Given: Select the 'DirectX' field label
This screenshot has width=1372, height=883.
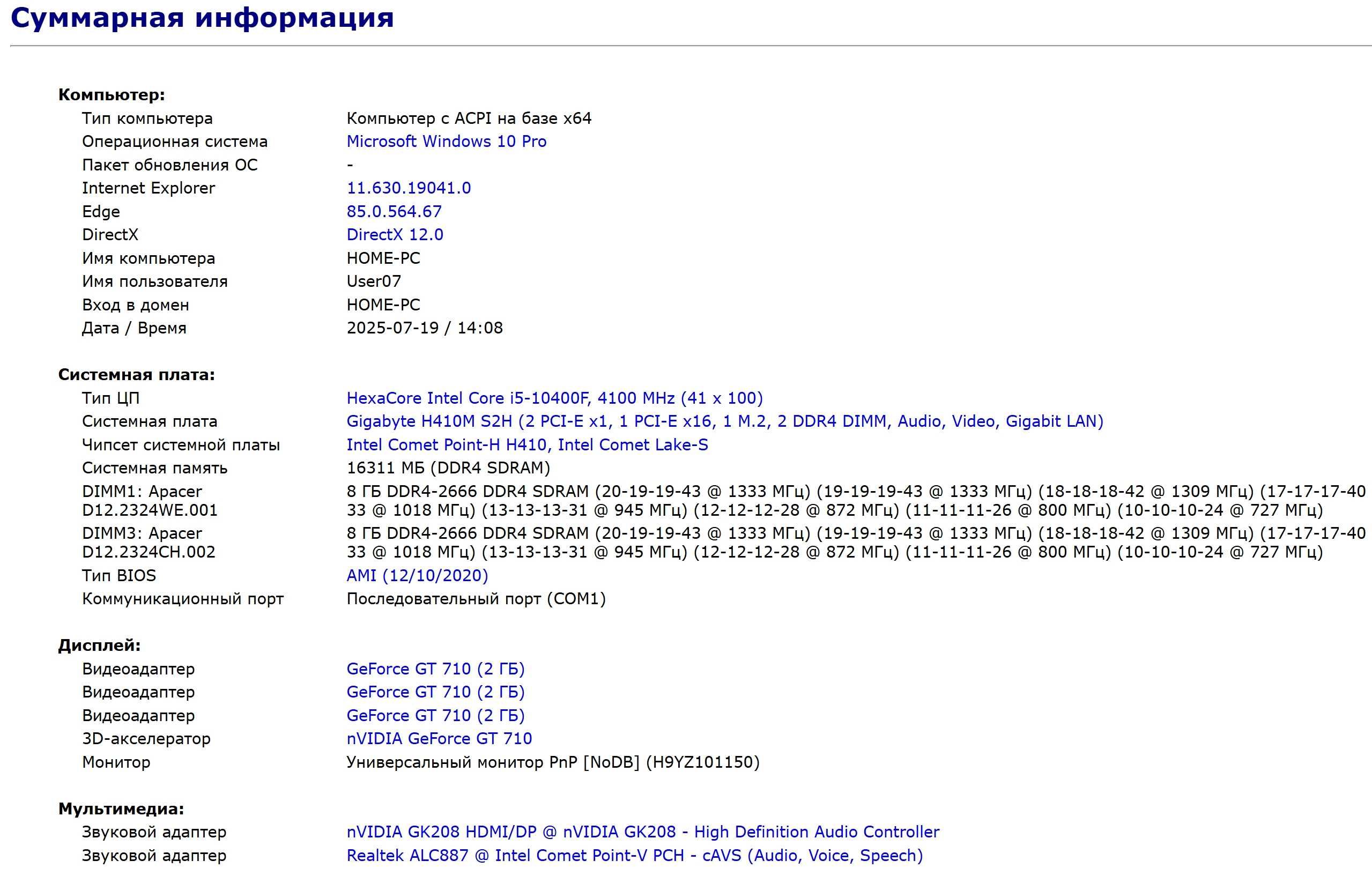Looking at the screenshot, I should (110, 234).
